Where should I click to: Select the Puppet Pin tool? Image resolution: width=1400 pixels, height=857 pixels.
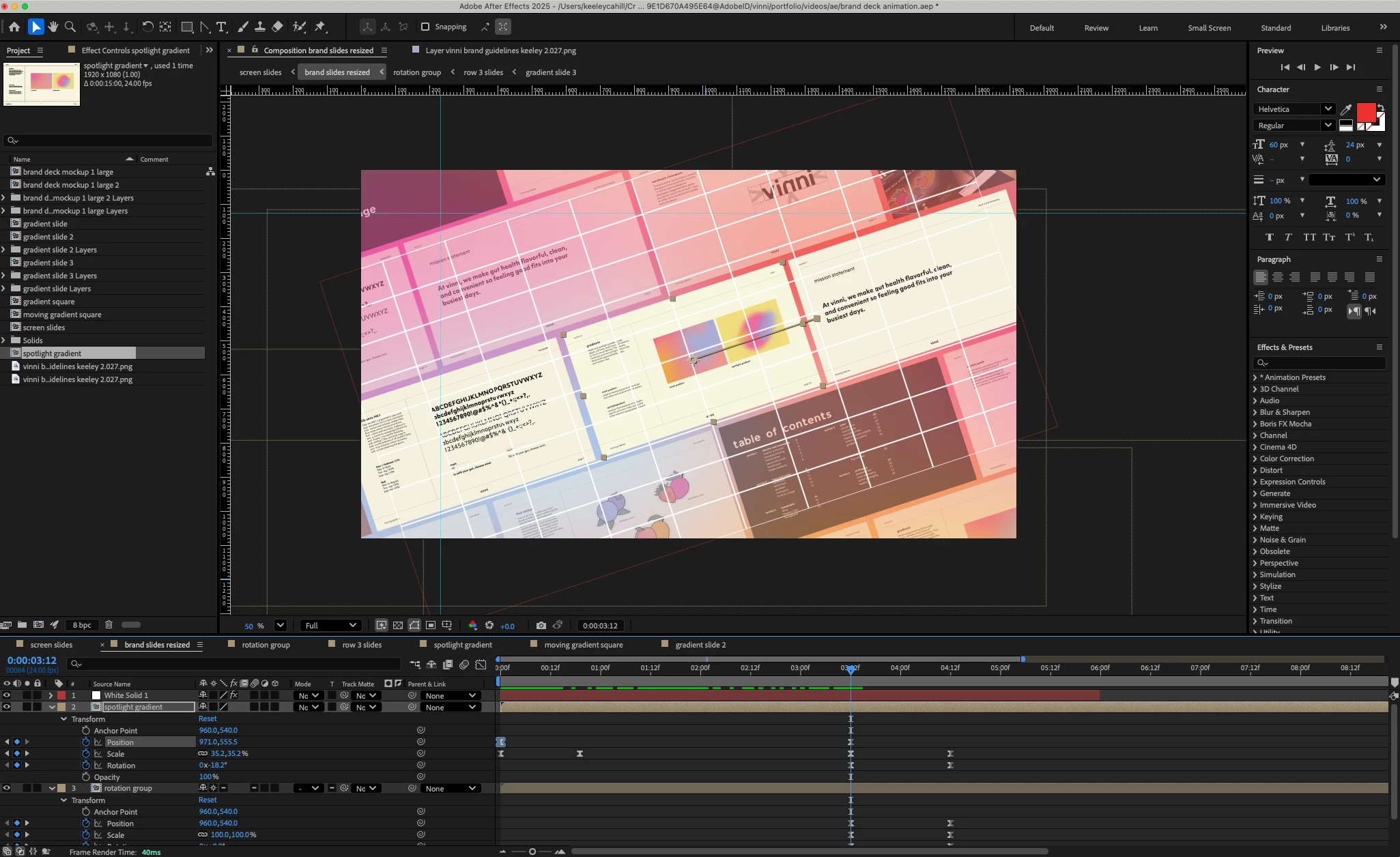pos(319,27)
